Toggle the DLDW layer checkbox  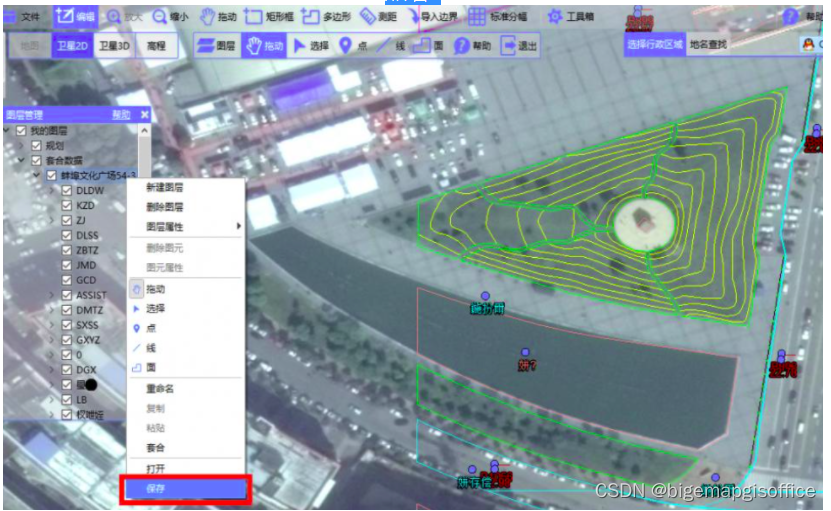(67, 190)
